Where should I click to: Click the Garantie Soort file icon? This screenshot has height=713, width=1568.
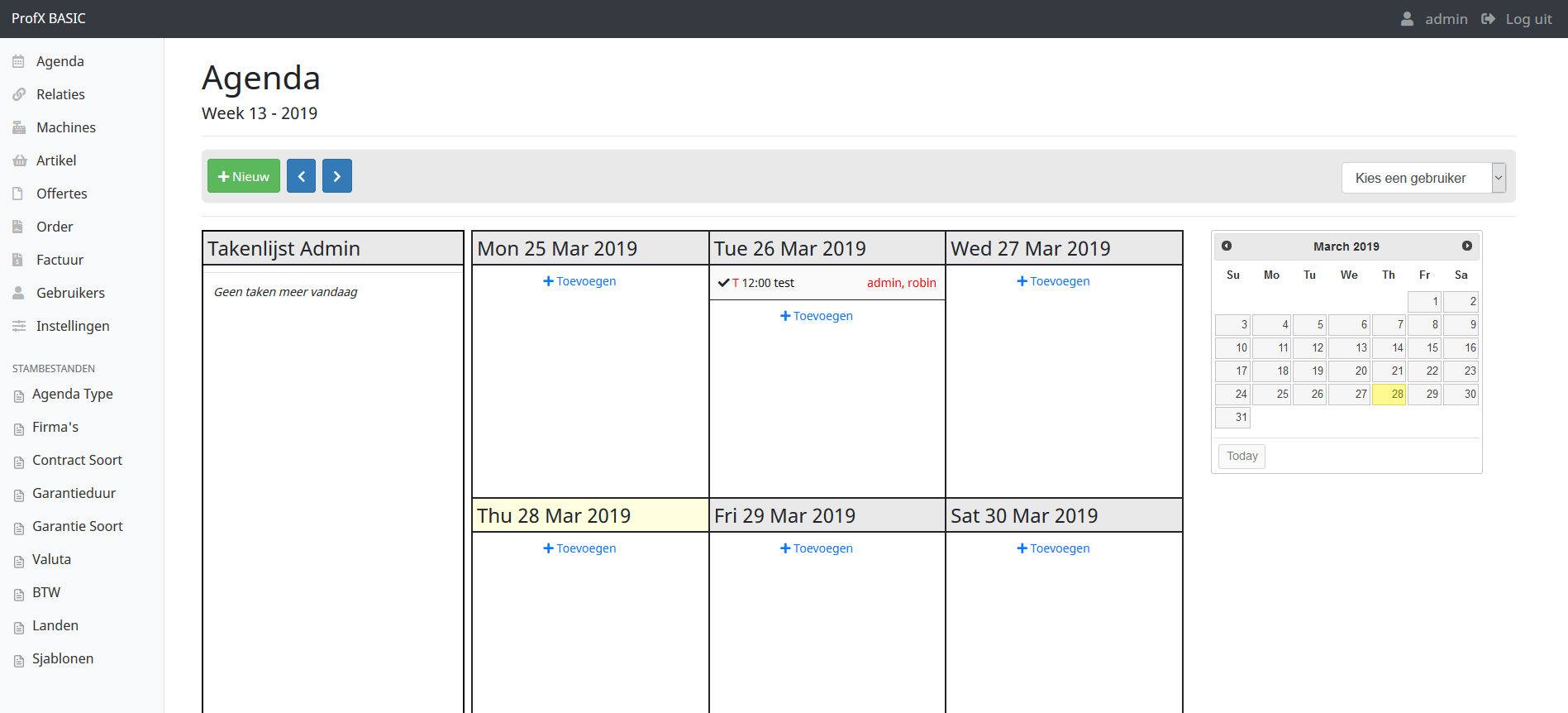[19, 529]
